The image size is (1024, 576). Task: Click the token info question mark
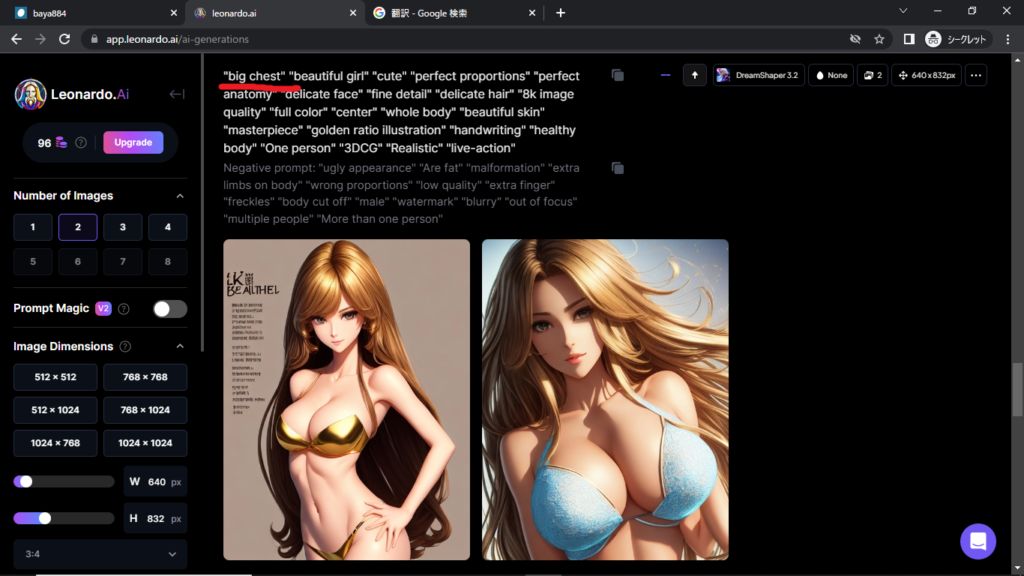coord(81,143)
